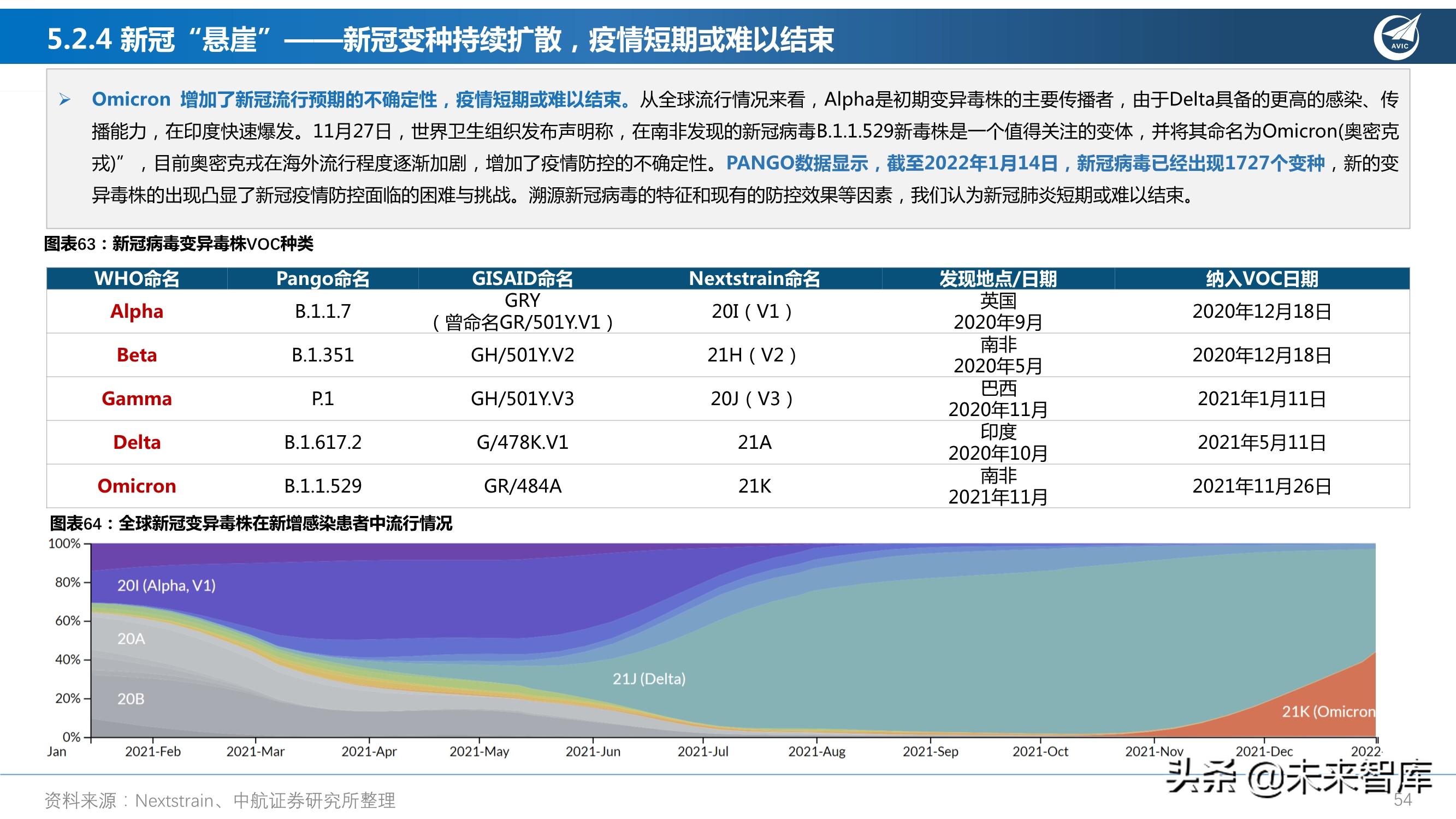Click the 'B.1.617.2' Pango cell
The width and height of the screenshot is (1456, 819).
(x=323, y=441)
